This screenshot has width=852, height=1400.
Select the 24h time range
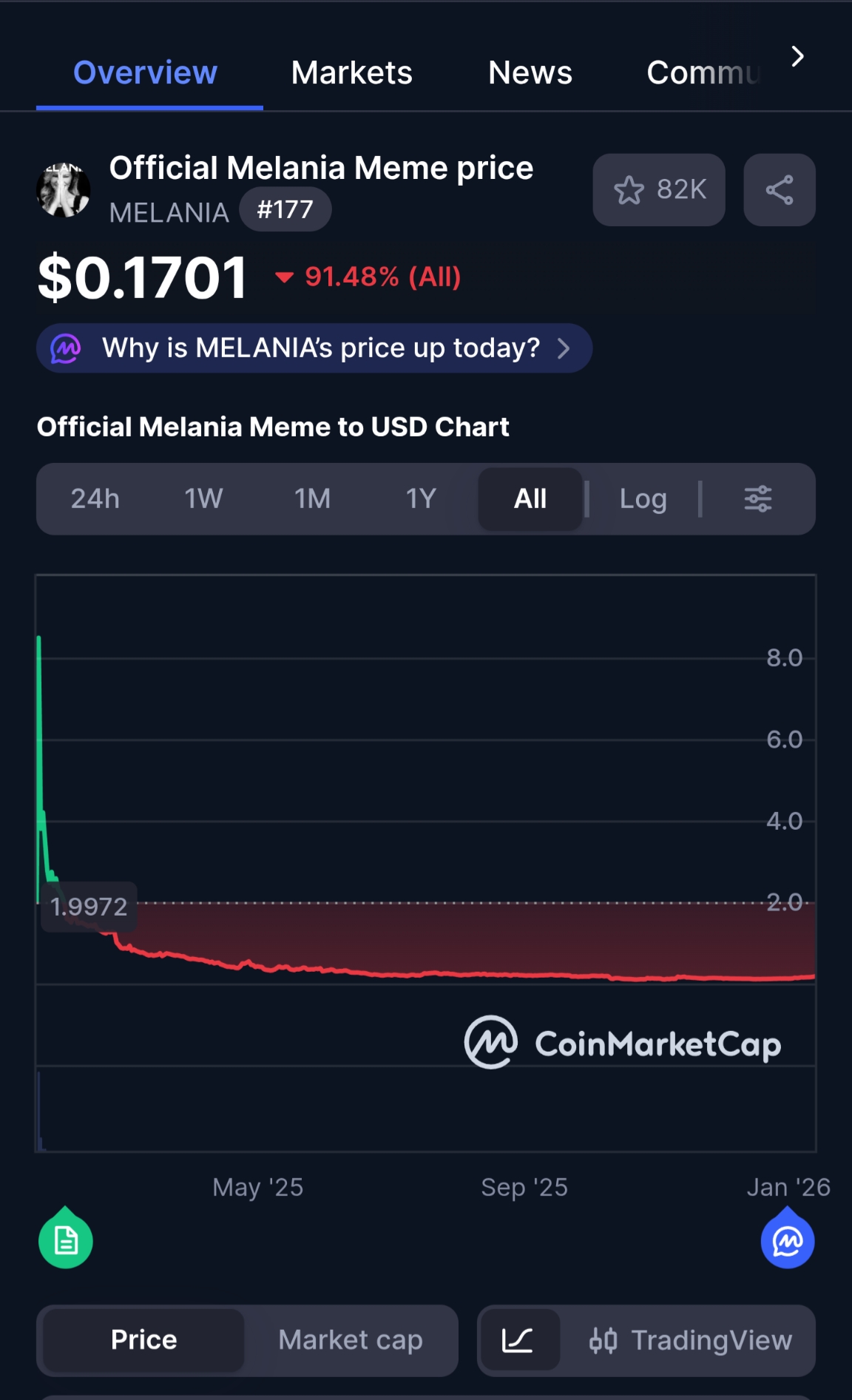coord(95,499)
